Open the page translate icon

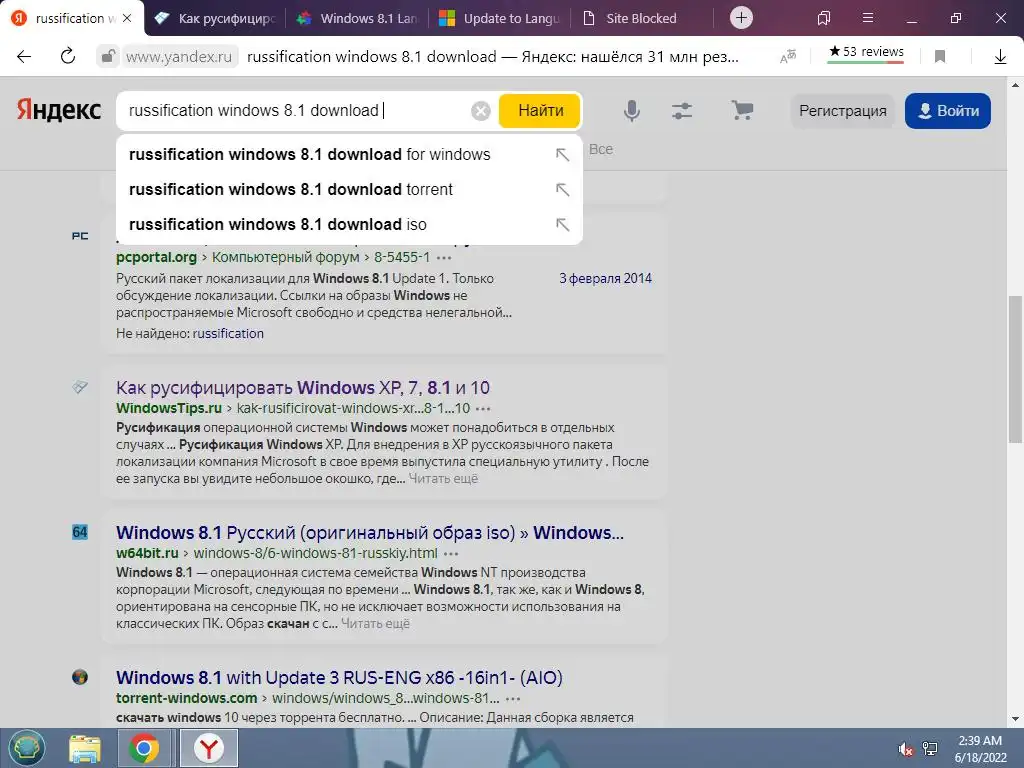(x=788, y=57)
